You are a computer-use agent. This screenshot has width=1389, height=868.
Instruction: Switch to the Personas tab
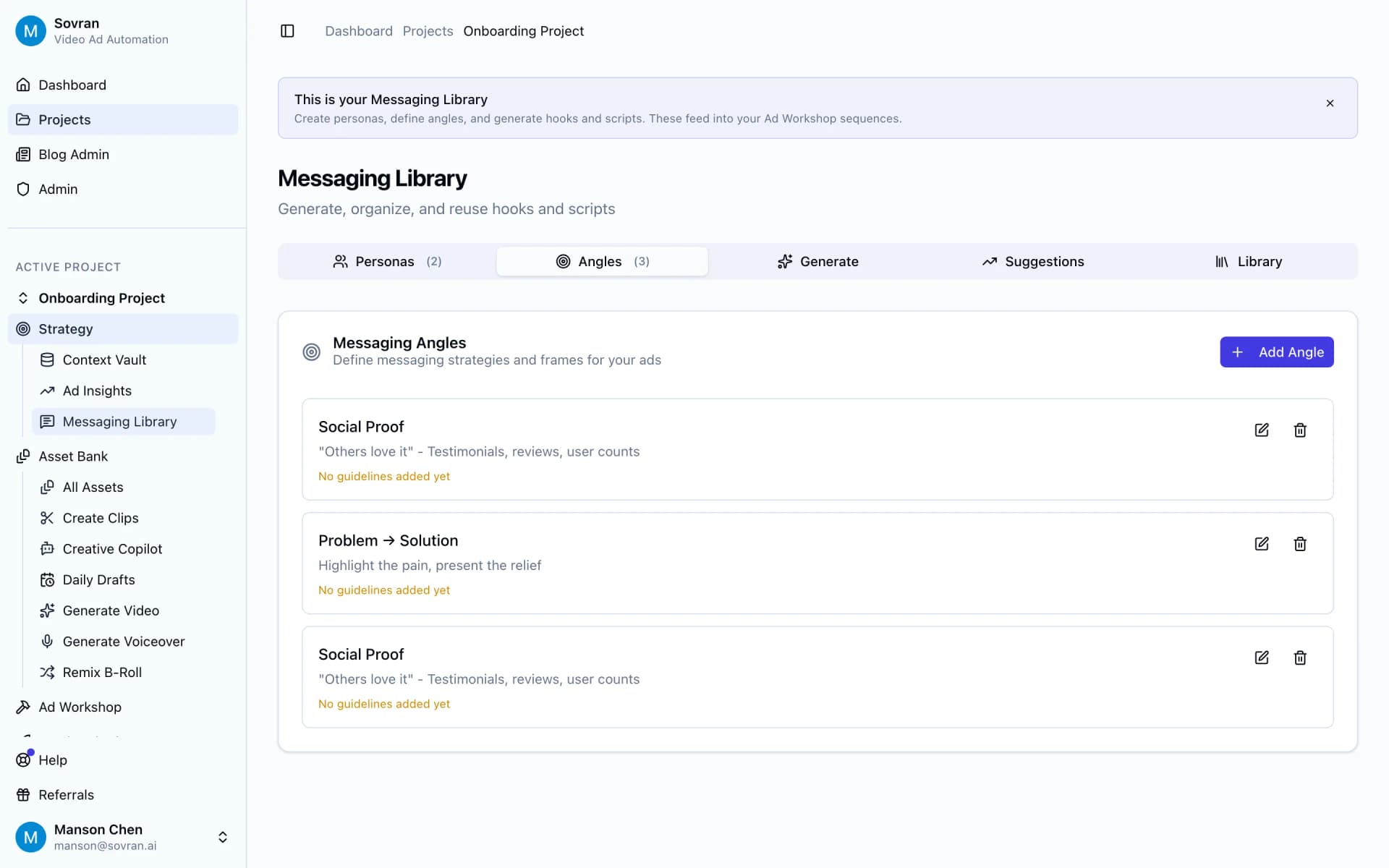coord(387,261)
